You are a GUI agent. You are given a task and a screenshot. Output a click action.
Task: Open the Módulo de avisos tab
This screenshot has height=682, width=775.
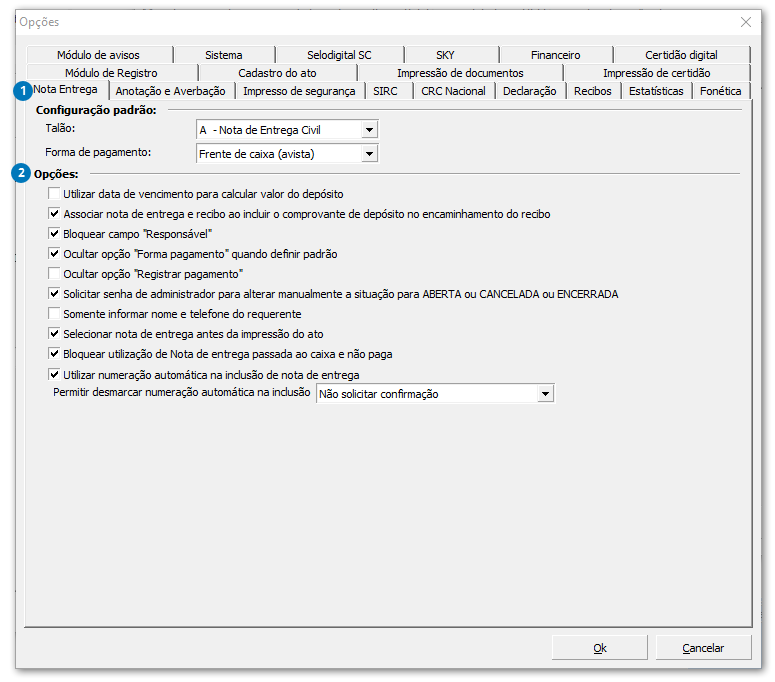[98, 55]
